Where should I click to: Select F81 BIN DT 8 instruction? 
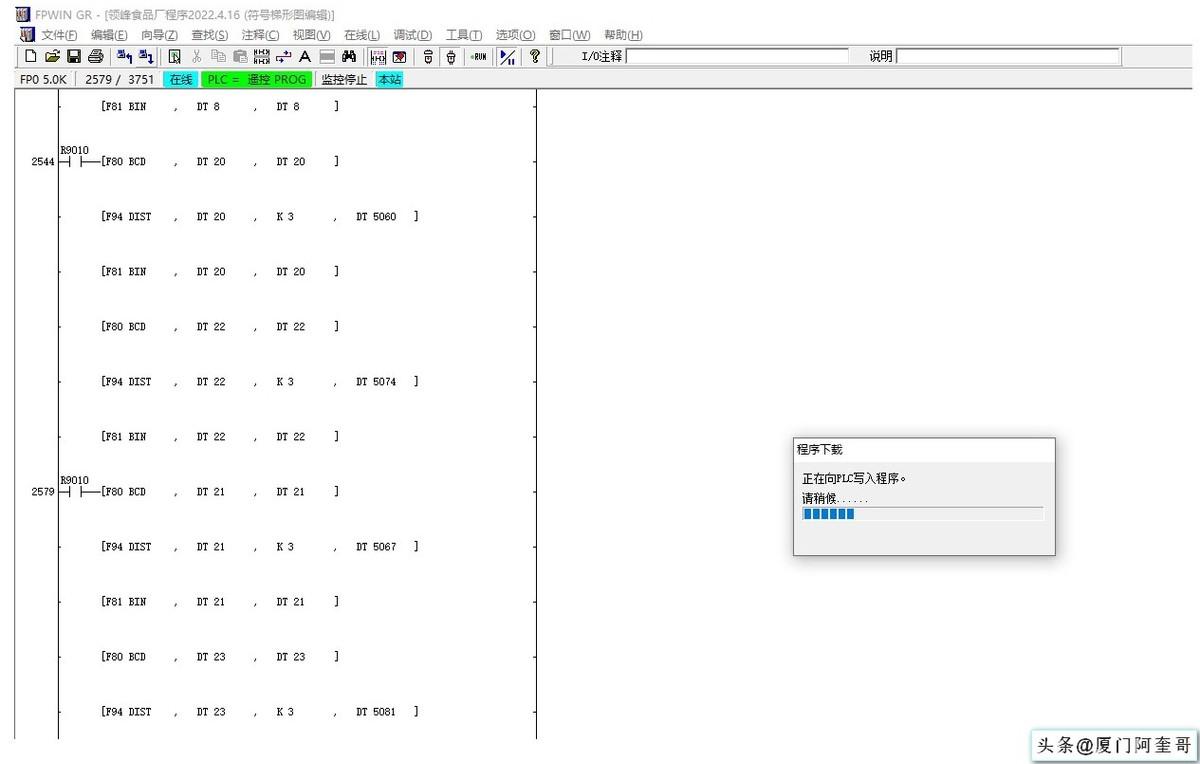(x=220, y=107)
